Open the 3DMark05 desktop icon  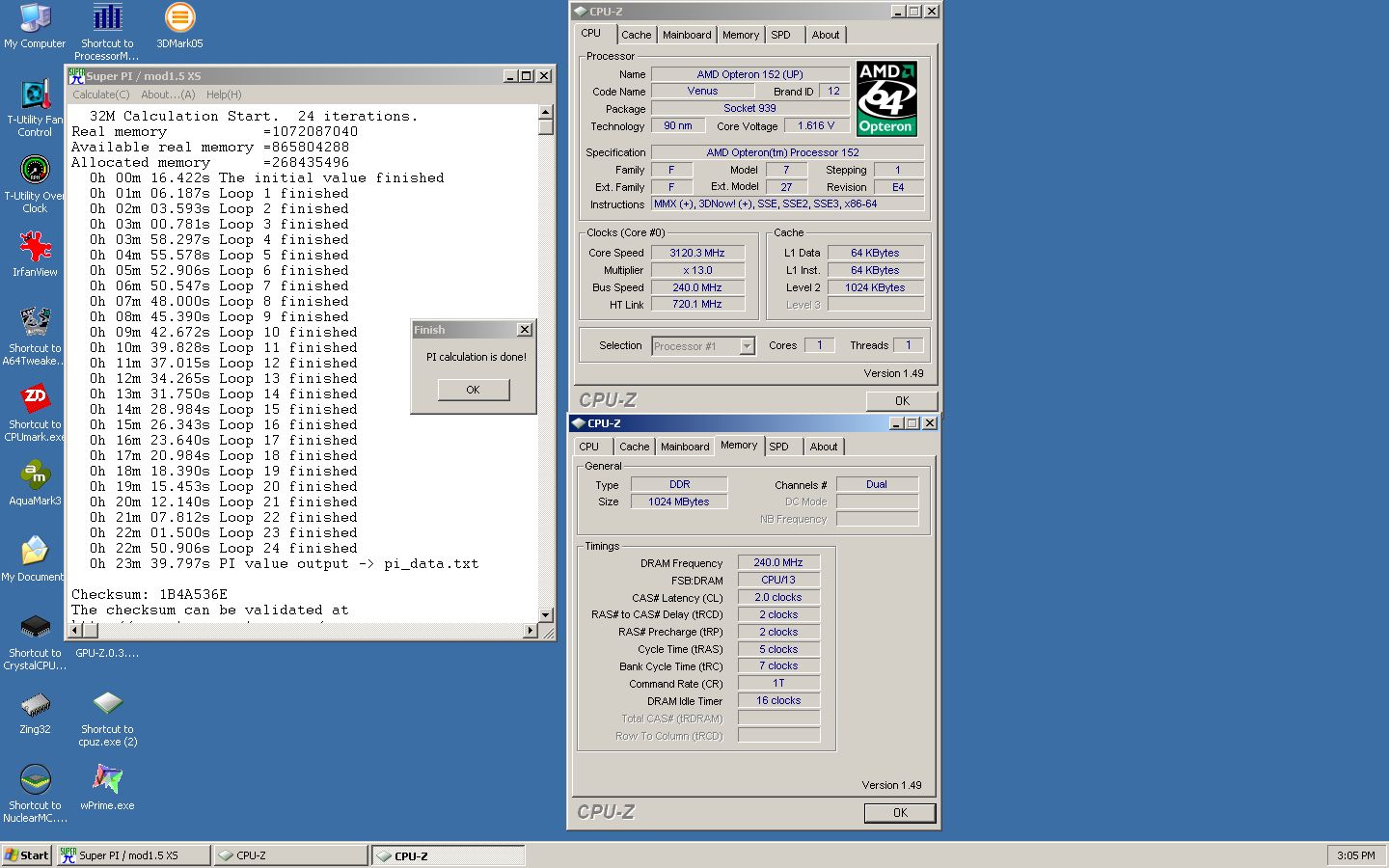coord(179,26)
